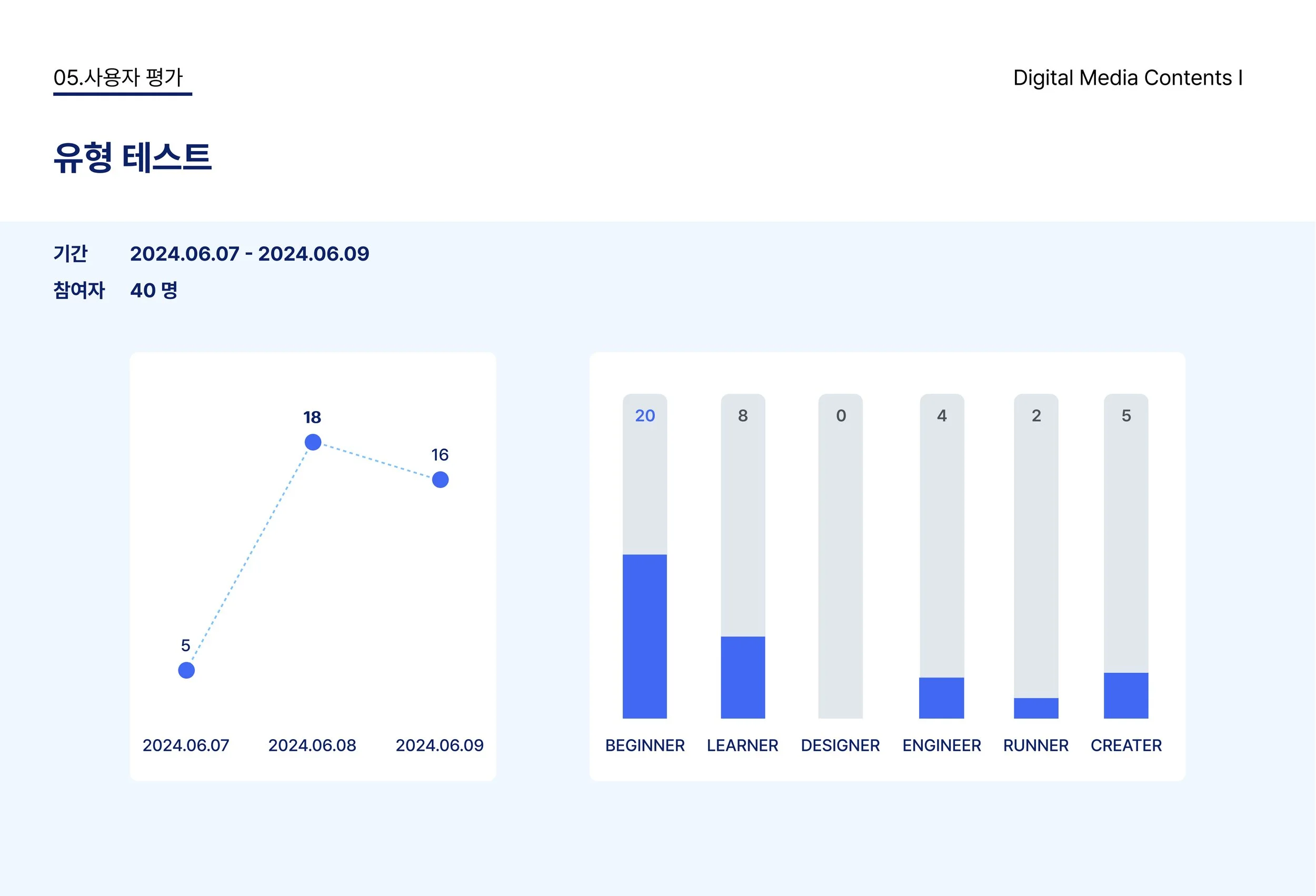Click the 참여자 label
This screenshot has height=896, width=1316.
click(x=79, y=290)
